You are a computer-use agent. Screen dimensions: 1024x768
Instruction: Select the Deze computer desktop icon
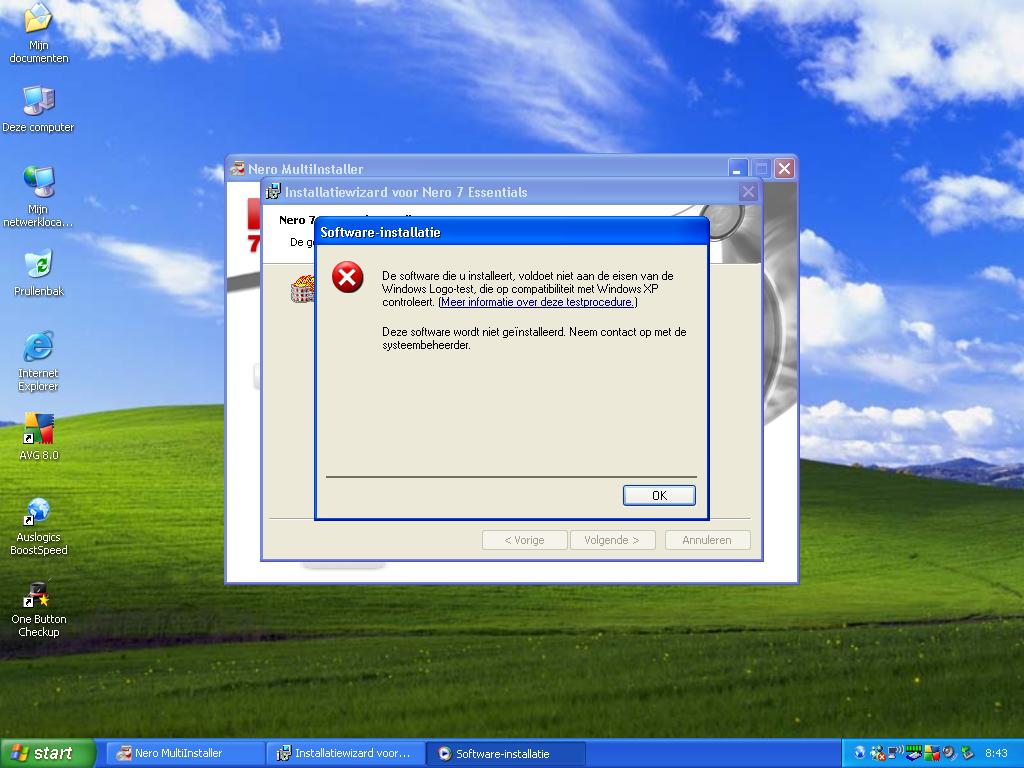[x=39, y=109]
